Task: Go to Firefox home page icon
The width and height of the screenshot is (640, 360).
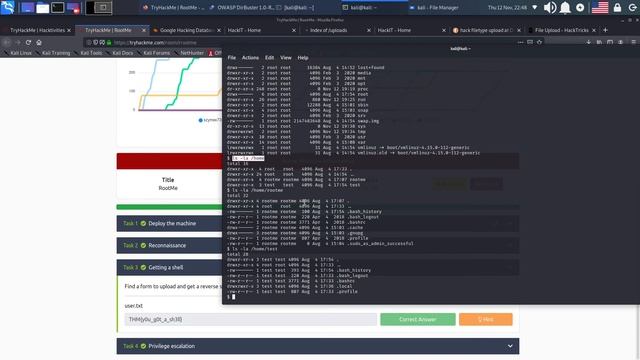Action: click(39, 42)
